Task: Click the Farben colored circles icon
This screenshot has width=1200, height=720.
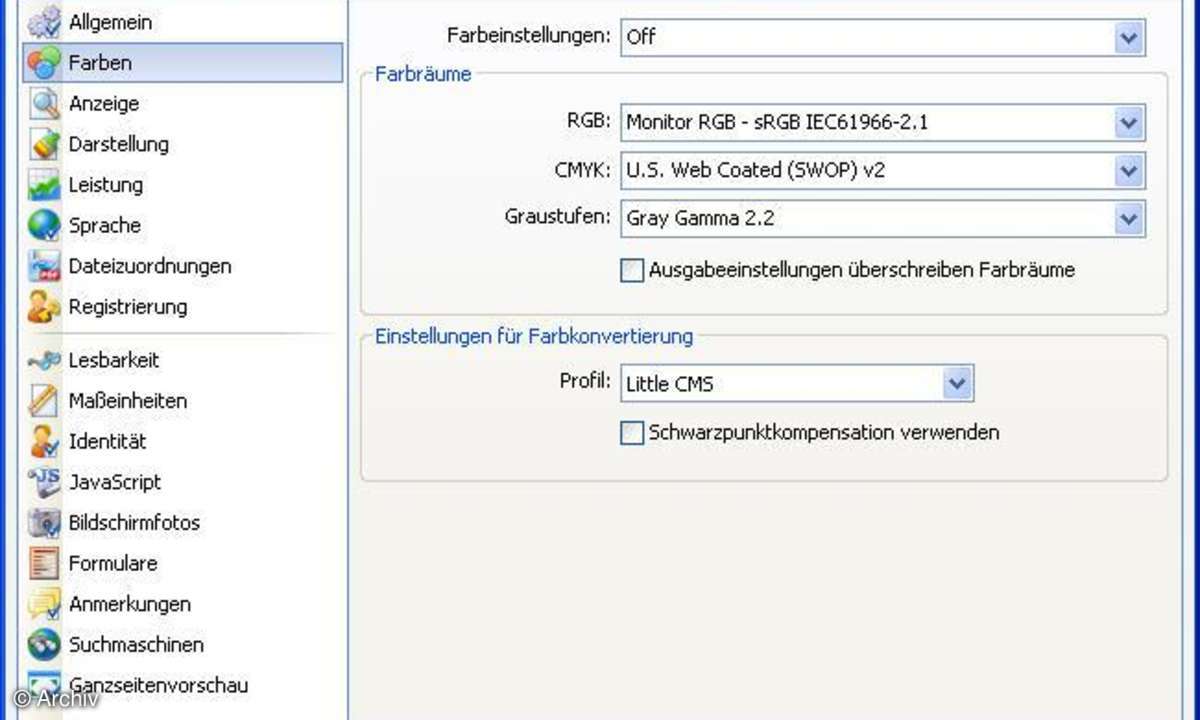Action: click(44, 63)
